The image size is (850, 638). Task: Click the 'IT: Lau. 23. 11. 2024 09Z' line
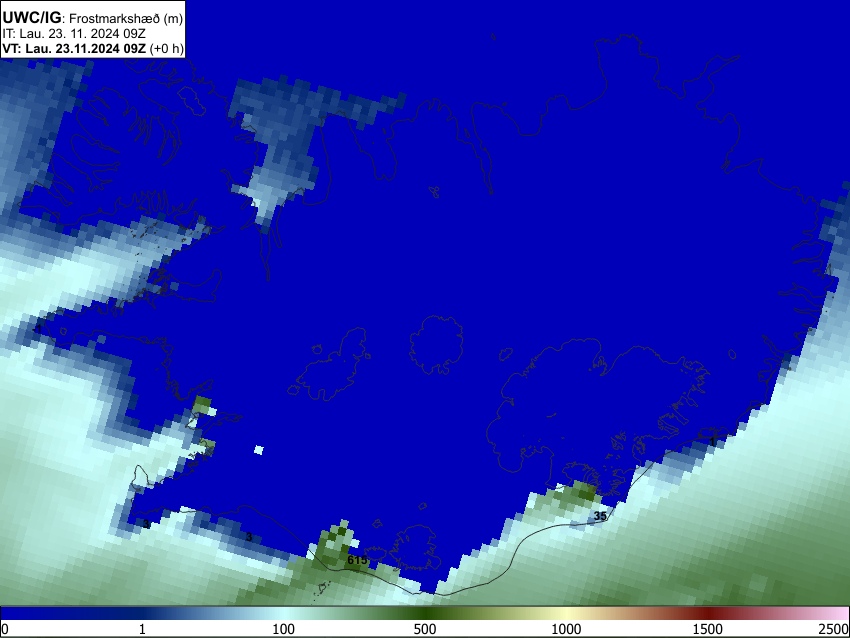(74, 34)
